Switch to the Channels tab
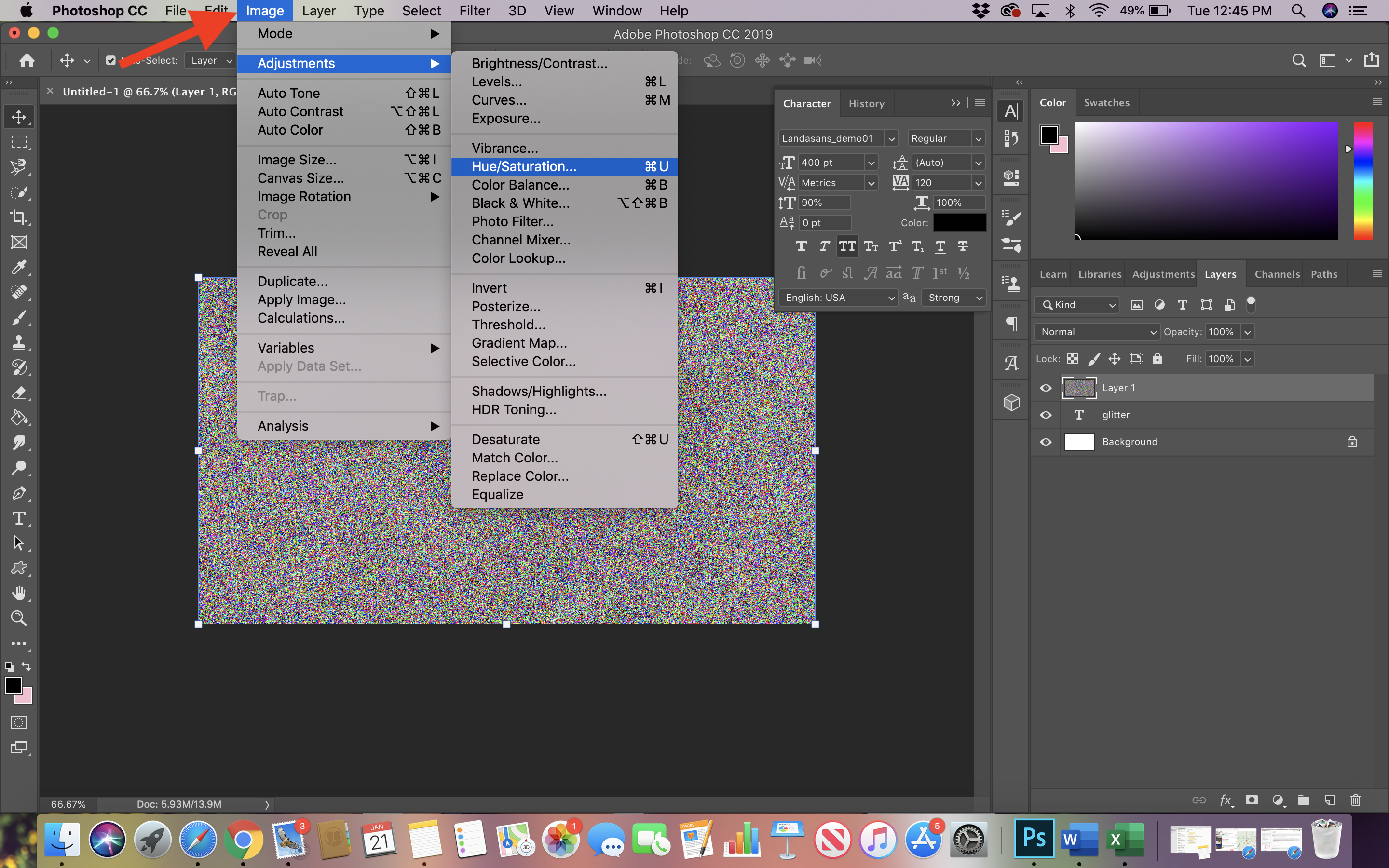Screen dimensions: 1389x868 click(x=1277, y=274)
